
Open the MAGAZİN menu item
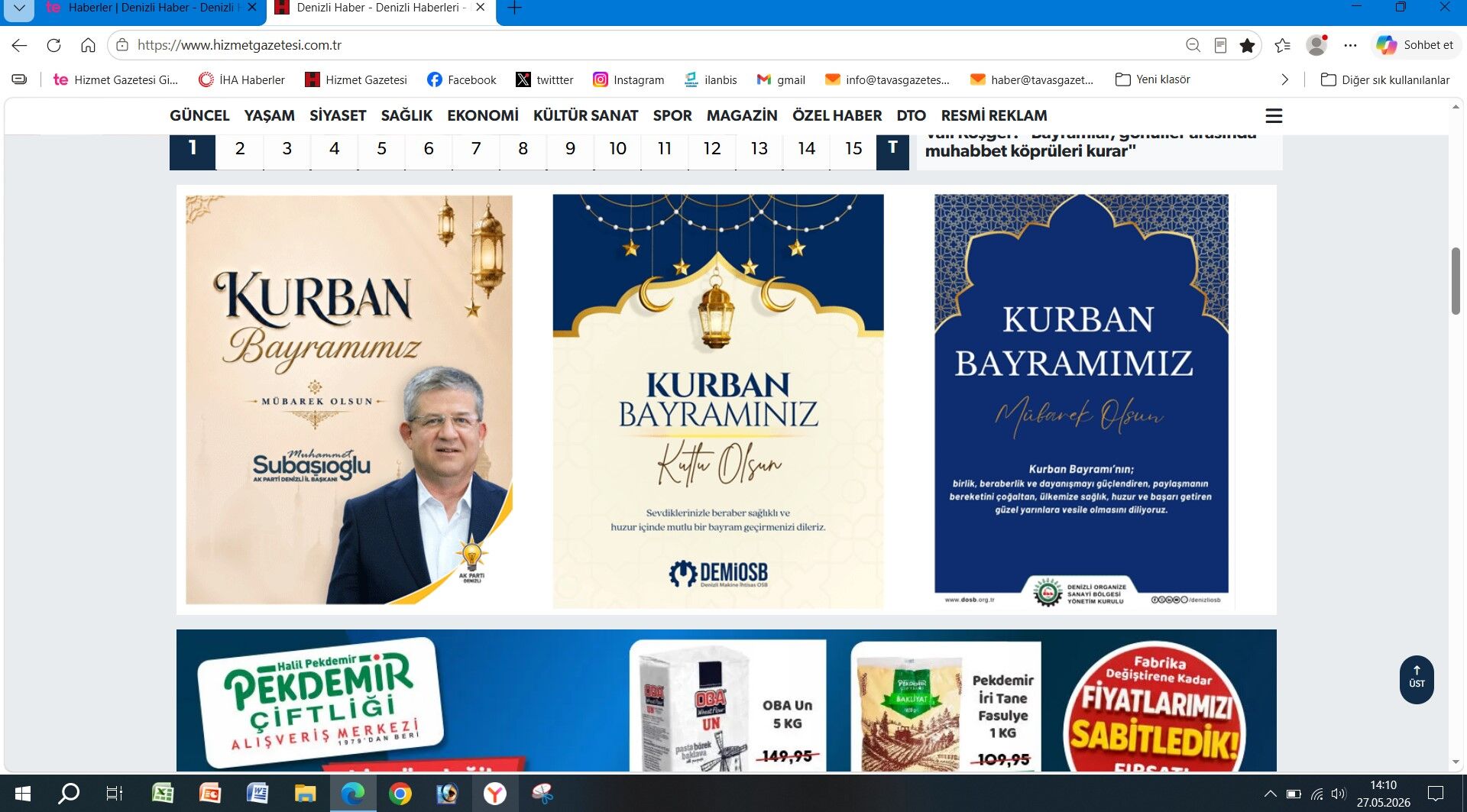[742, 115]
